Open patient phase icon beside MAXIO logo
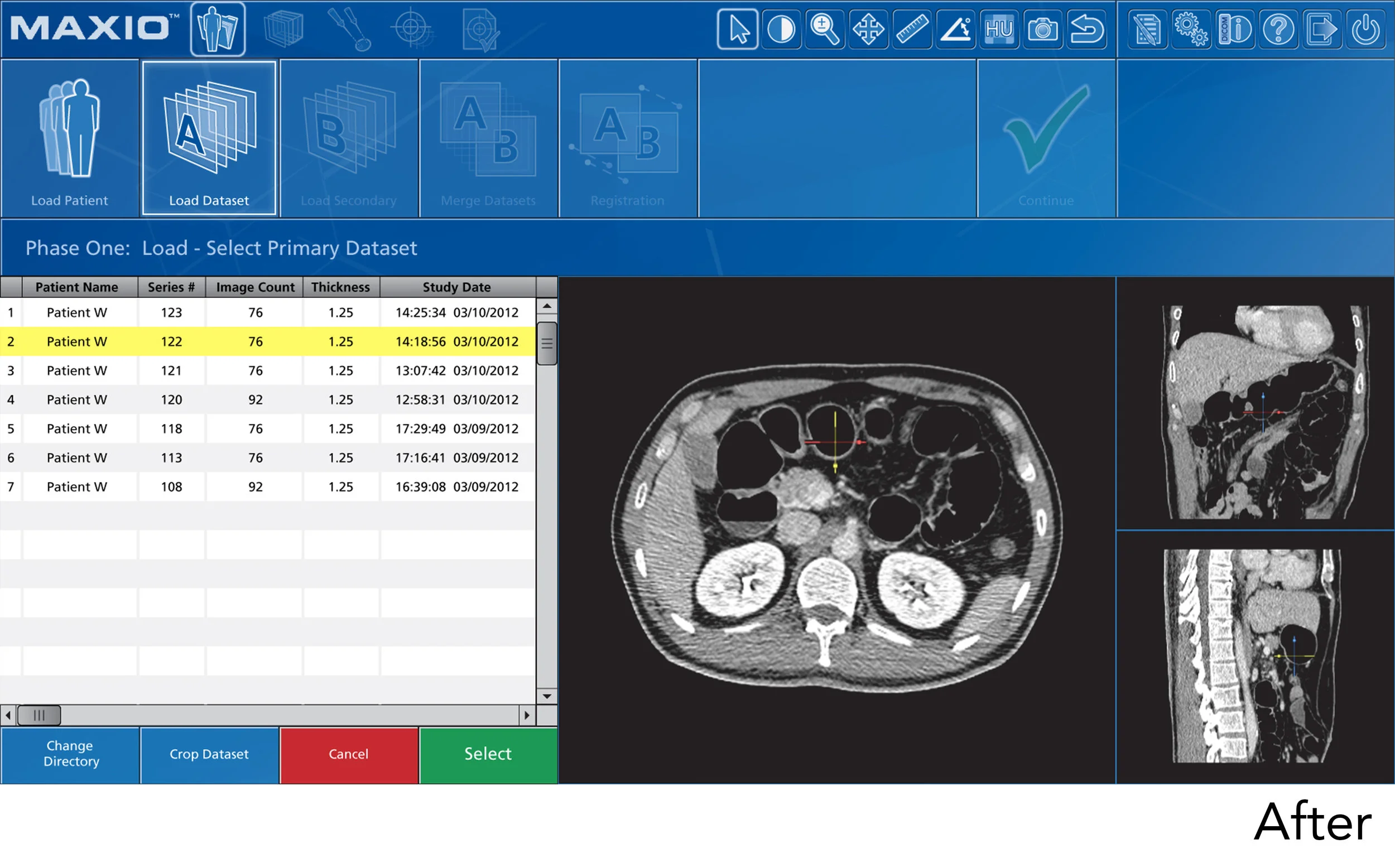The width and height of the screenshot is (1395, 868). click(218, 28)
